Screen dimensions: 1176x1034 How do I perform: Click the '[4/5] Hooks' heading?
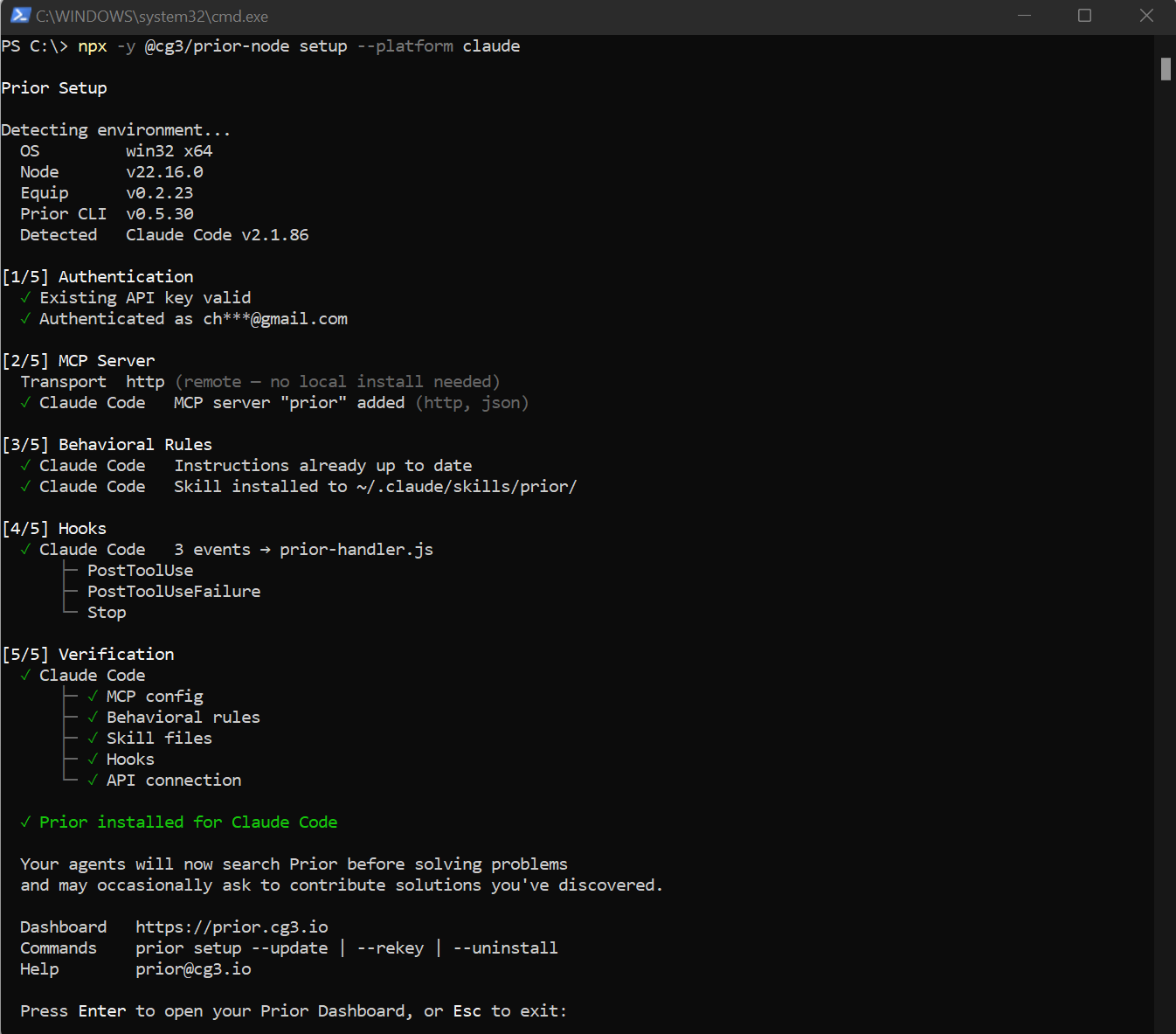[x=54, y=529]
